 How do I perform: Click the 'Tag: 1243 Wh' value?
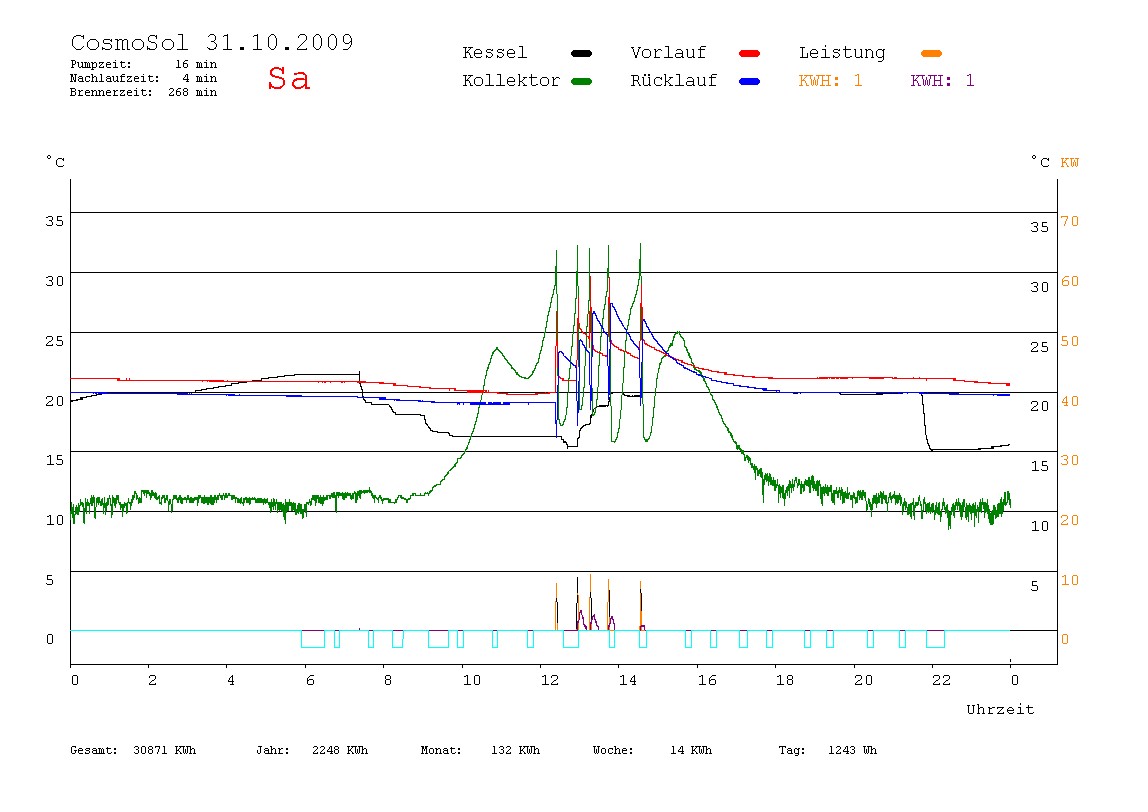pyautogui.click(x=828, y=750)
